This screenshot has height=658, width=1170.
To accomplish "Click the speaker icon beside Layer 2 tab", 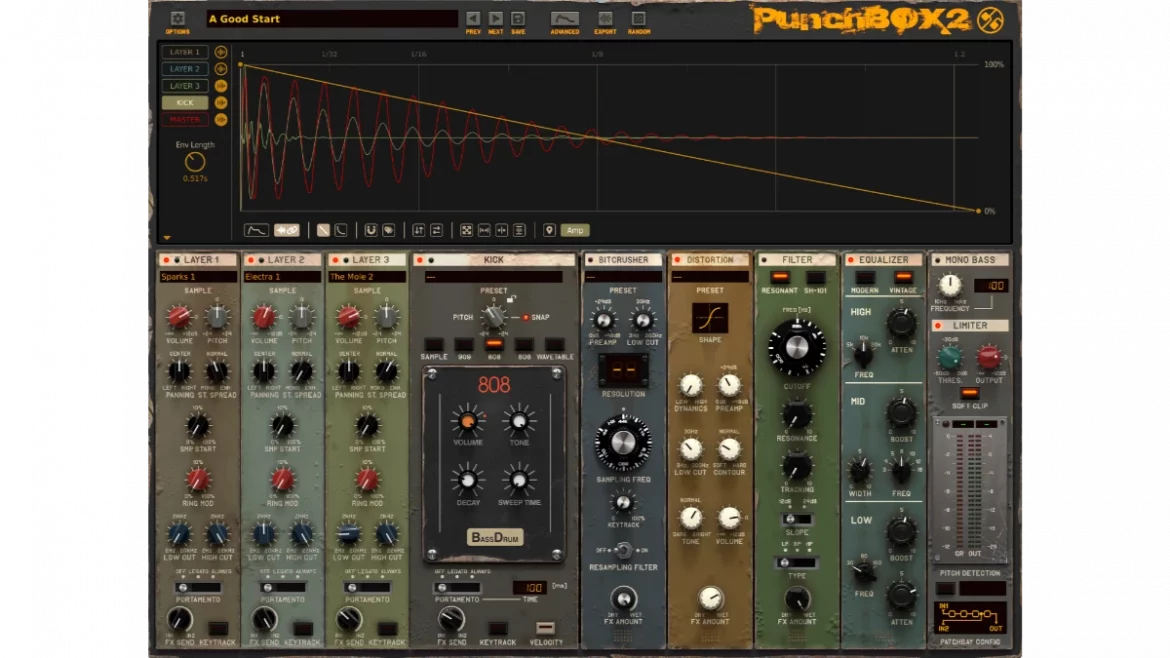I will click(x=221, y=69).
